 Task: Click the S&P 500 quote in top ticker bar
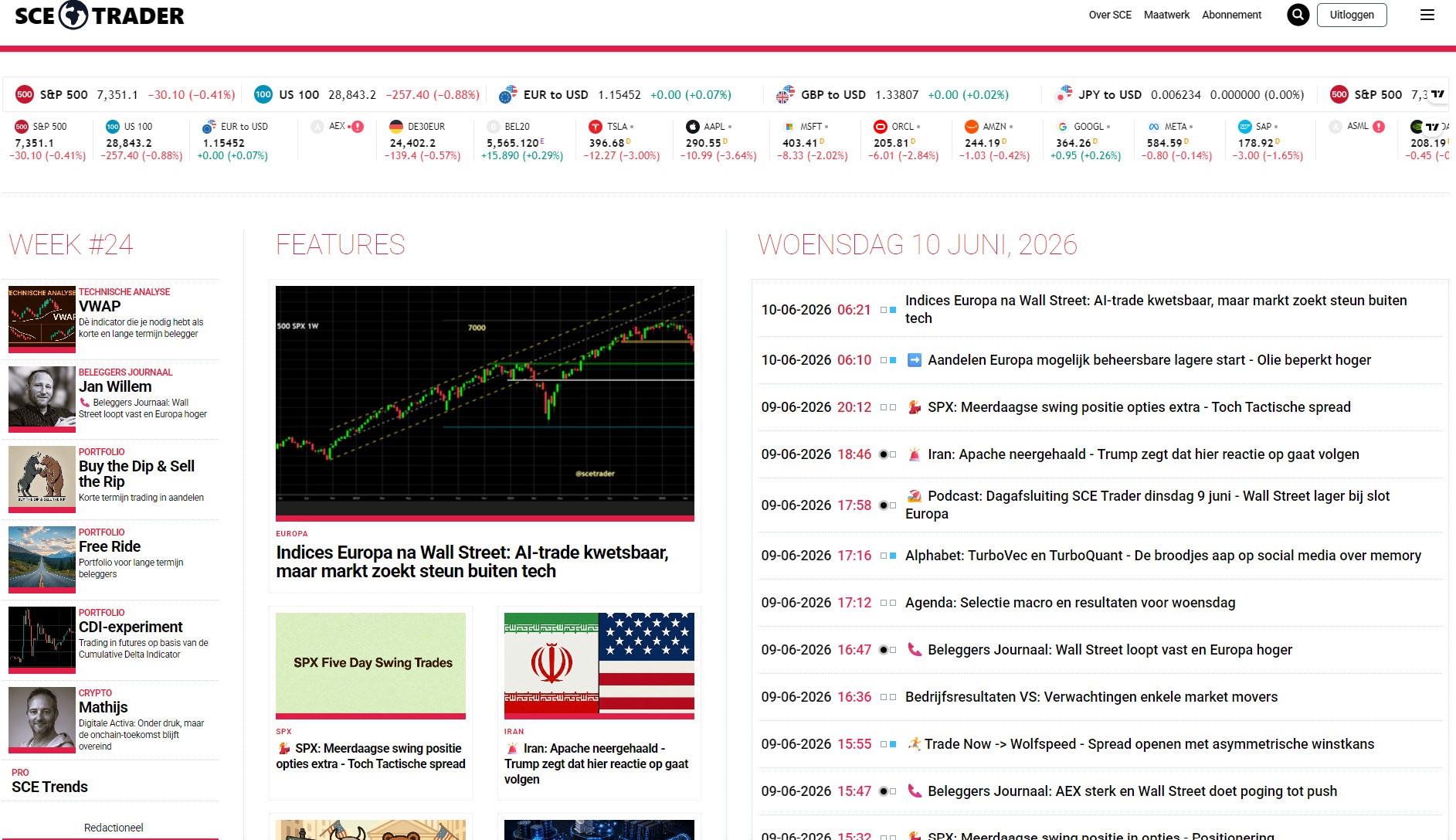(x=125, y=95)
